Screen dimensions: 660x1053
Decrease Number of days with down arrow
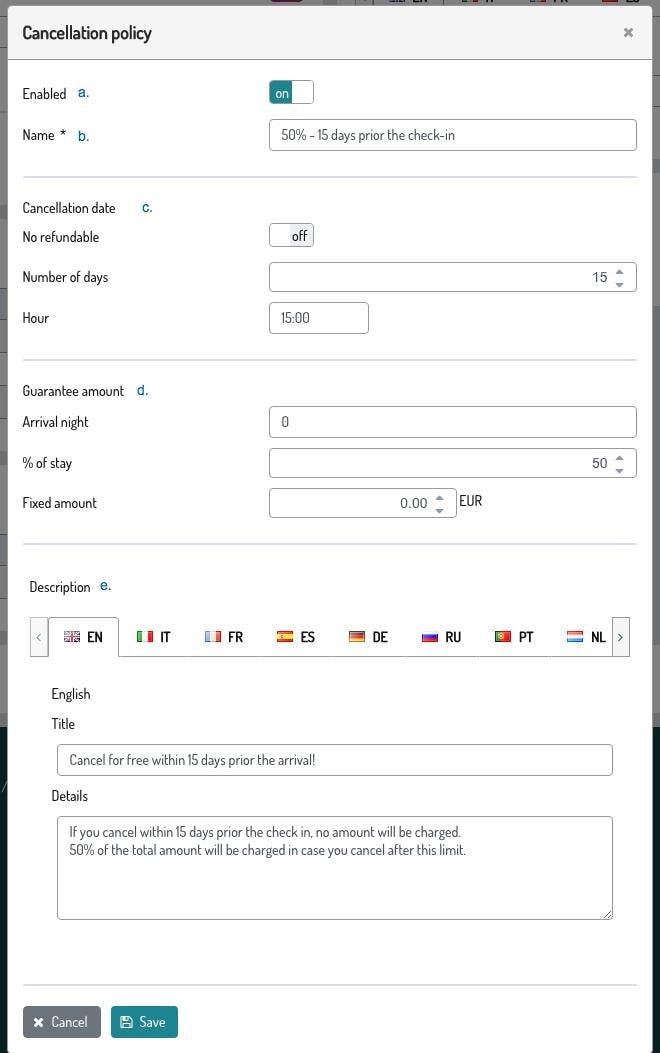[x=620, y=284]
